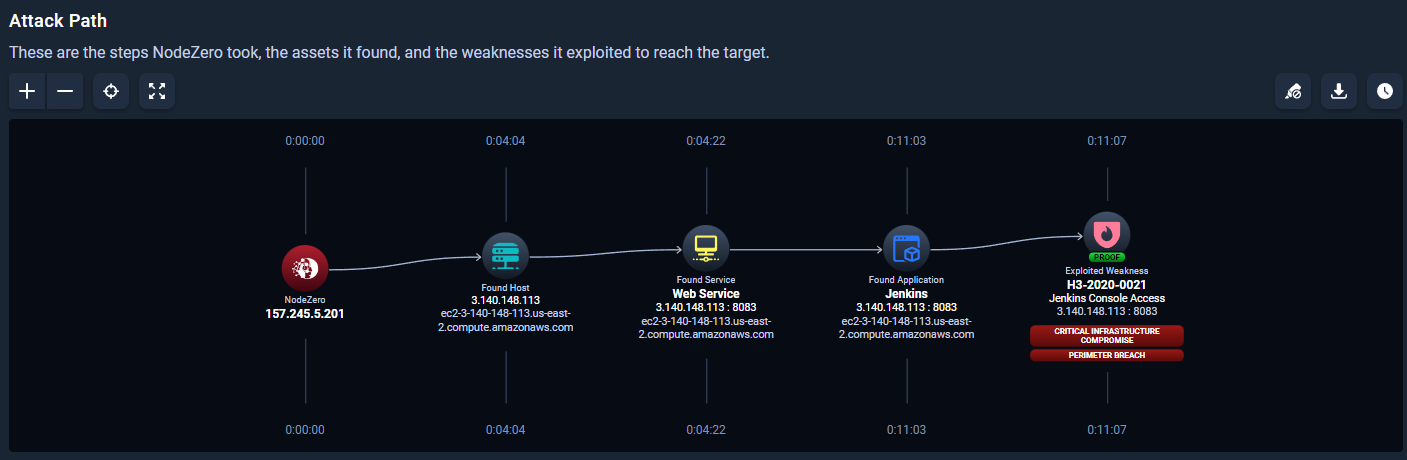Select the Web Service node icon
1407x460 pixels.
coord(706,248)
